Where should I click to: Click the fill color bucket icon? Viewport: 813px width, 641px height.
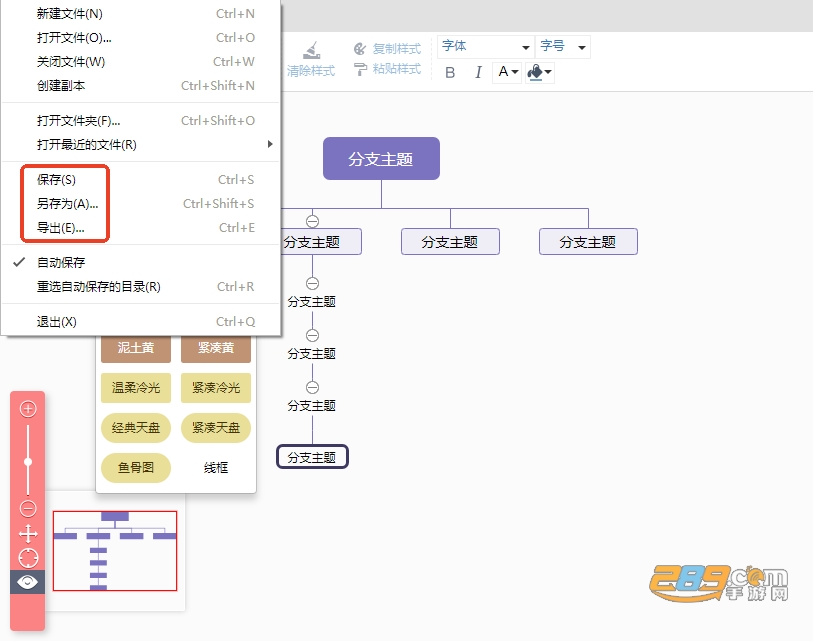[x=535, y=72]
